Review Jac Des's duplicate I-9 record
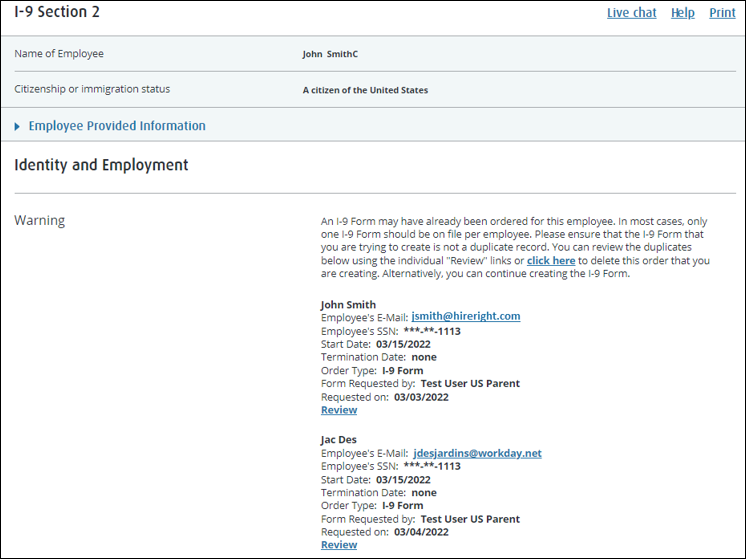746x559 pixels. coord(339,545)
